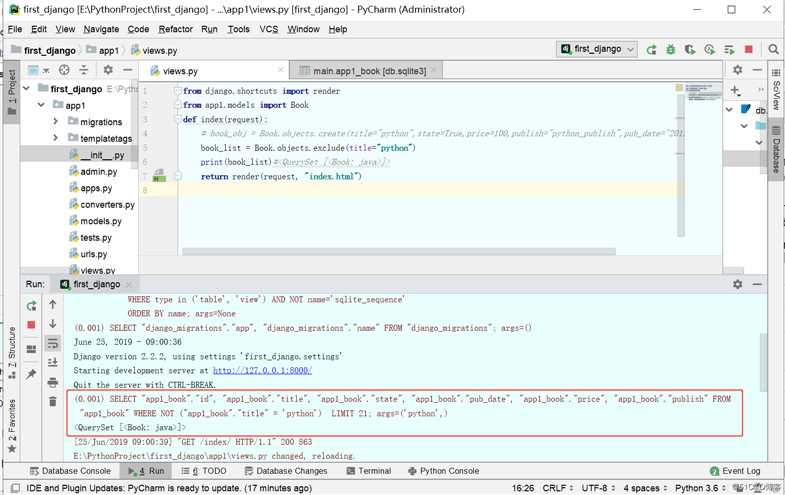Click indent setting 4 spaces
This screenshot has width=785, height=495.
(x=645, y=488)
